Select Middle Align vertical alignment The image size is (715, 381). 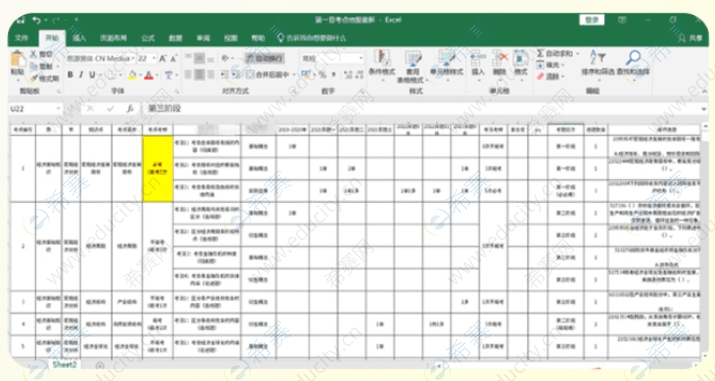[199, 58]
